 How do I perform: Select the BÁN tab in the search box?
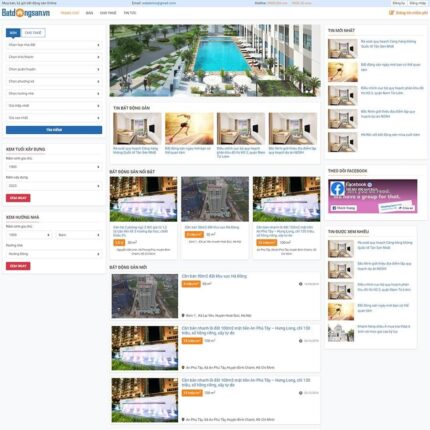point(13,33)
